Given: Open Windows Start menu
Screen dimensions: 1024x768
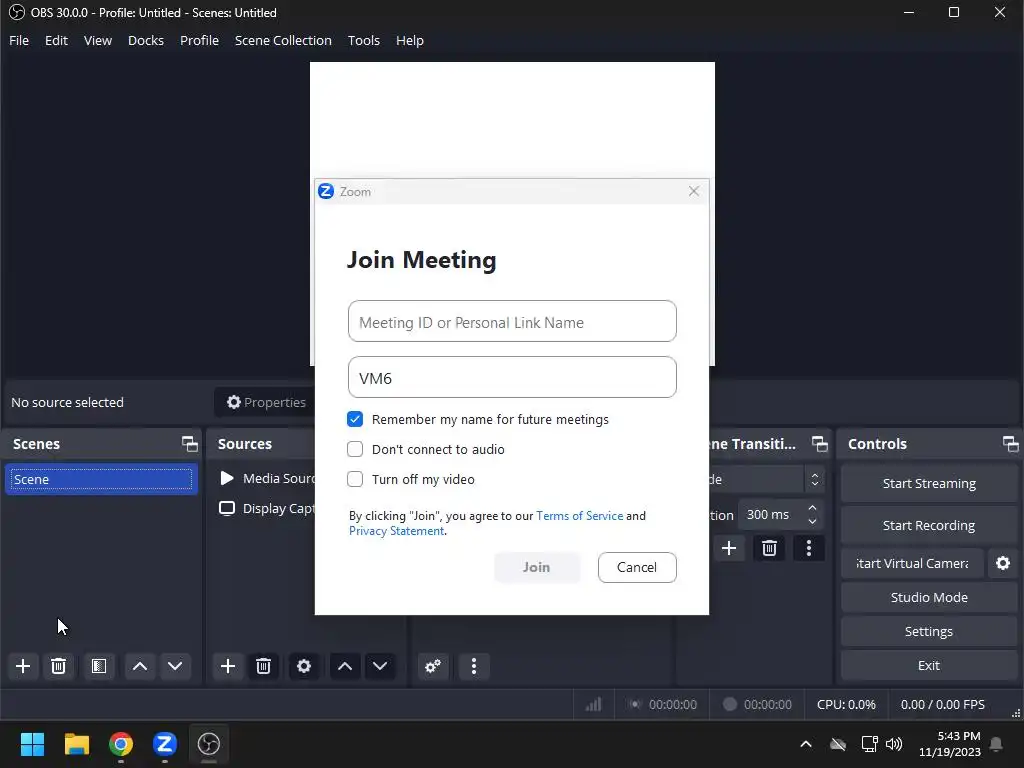Looking at the screenshot, I should (x=32, y=744).
